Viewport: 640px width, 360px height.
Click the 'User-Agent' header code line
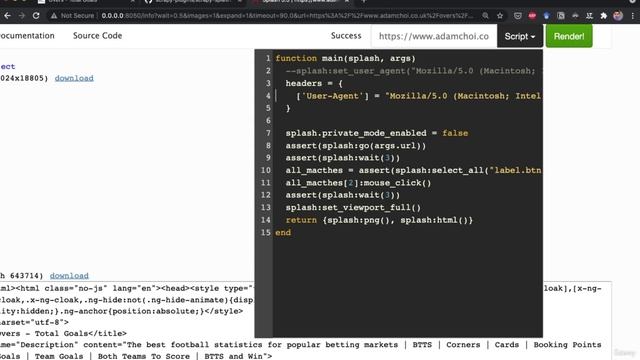(x=418, y=96)
